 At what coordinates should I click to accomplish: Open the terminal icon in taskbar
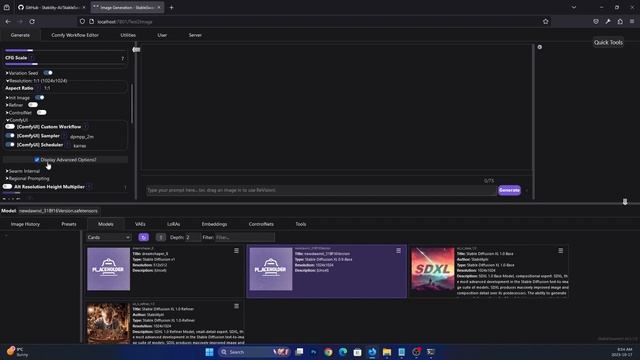[x=431, y=352]
